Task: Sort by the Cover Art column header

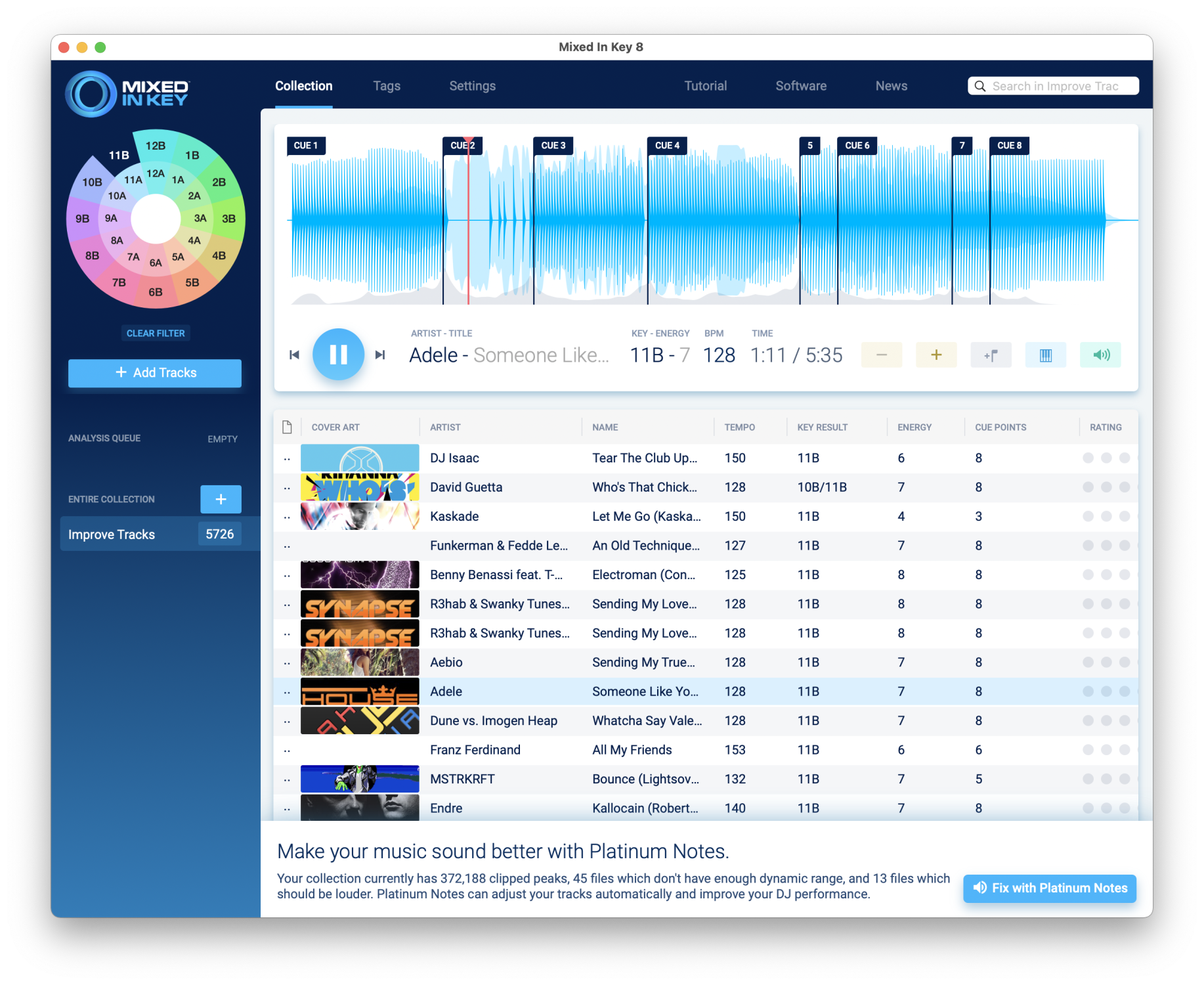Action: 335,427
